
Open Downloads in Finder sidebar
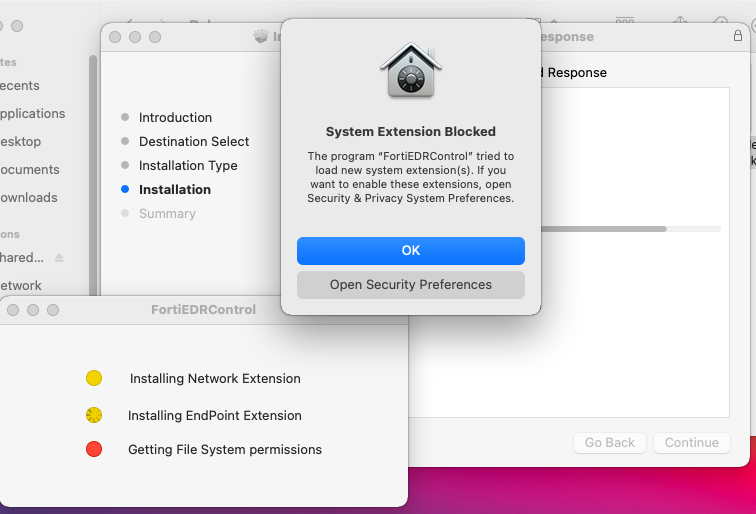(28, 197)
